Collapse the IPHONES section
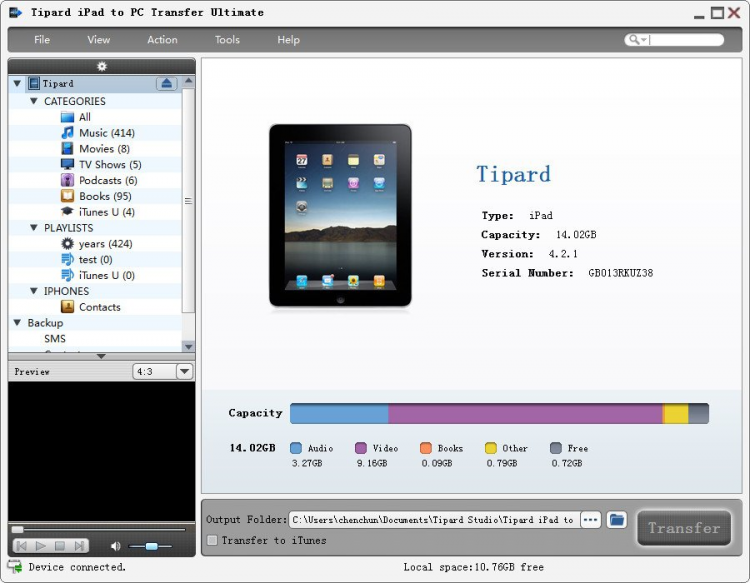 (33, 291)
